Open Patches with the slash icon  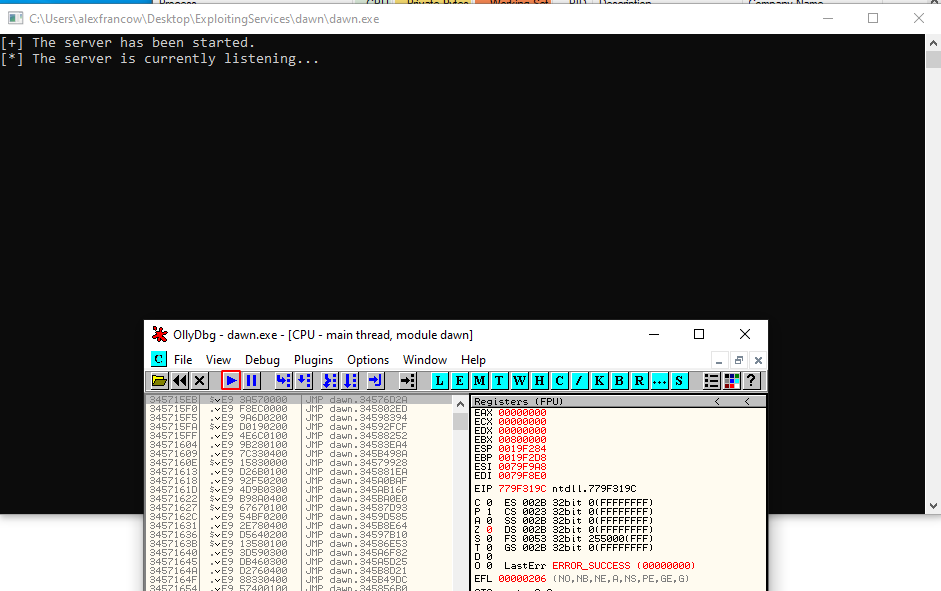pos(579,380)
